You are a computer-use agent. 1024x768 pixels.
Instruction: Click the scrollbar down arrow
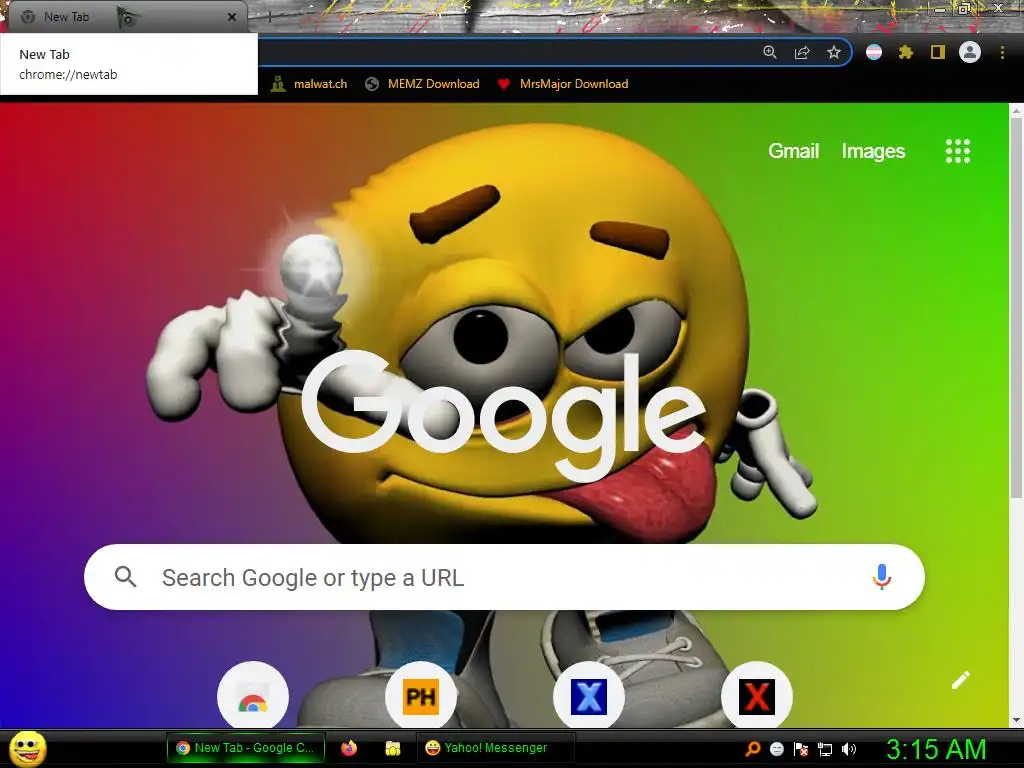tap(1016, 720)
